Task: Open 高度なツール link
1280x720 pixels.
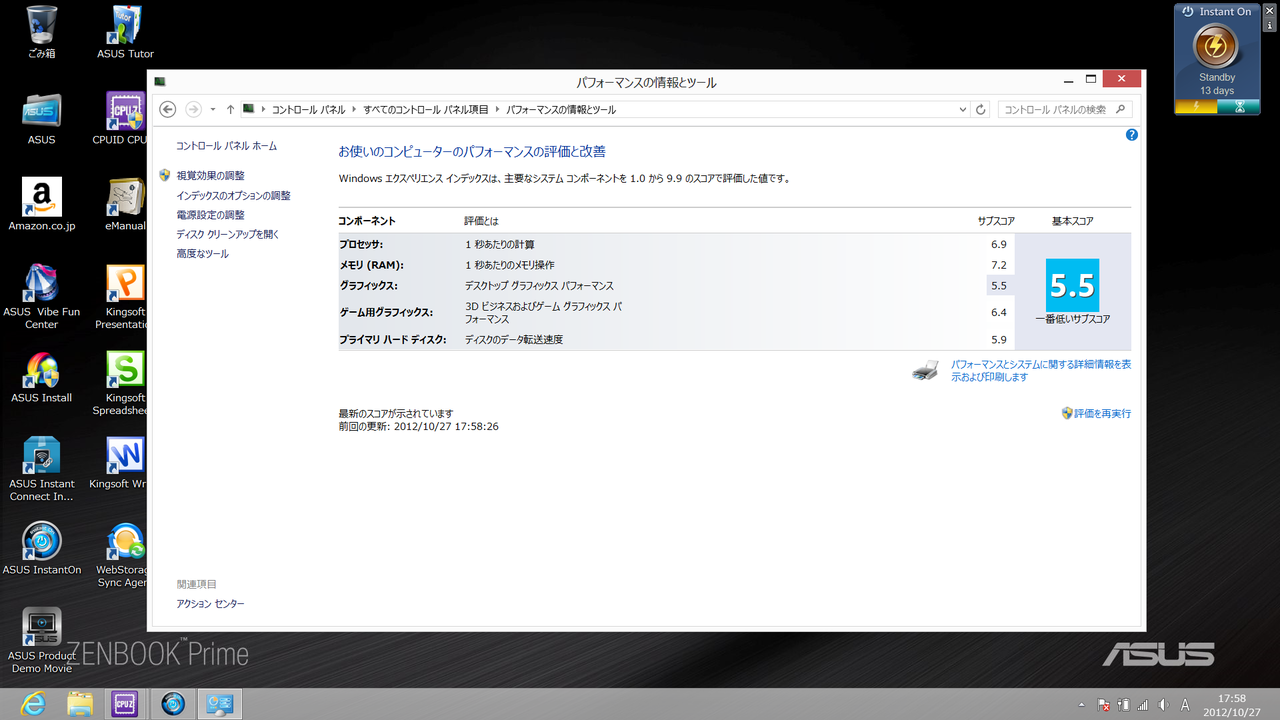Action: (202, 254)
